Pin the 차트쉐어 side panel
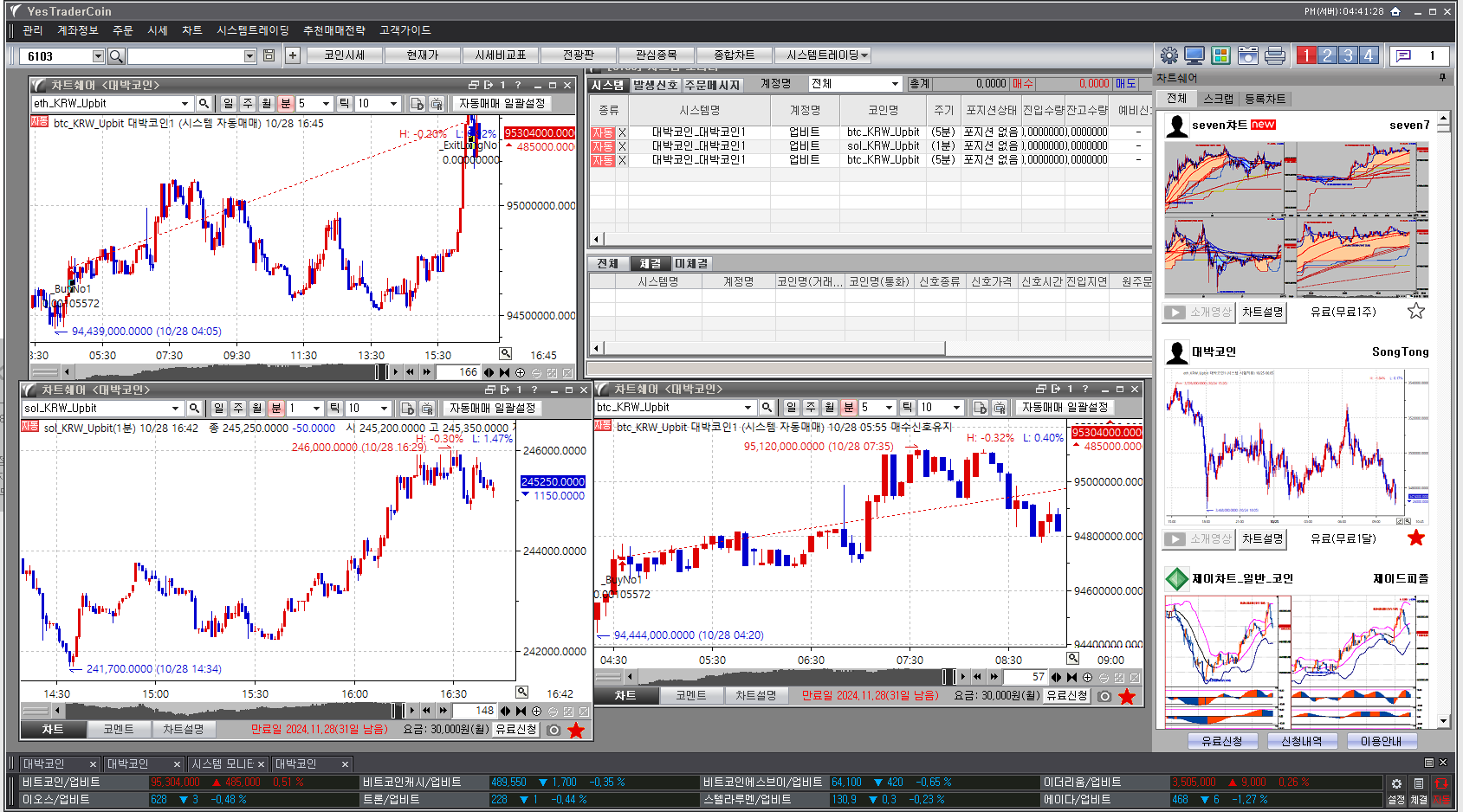Screen dimensions: 1463x812 [x=1442, y=78]
